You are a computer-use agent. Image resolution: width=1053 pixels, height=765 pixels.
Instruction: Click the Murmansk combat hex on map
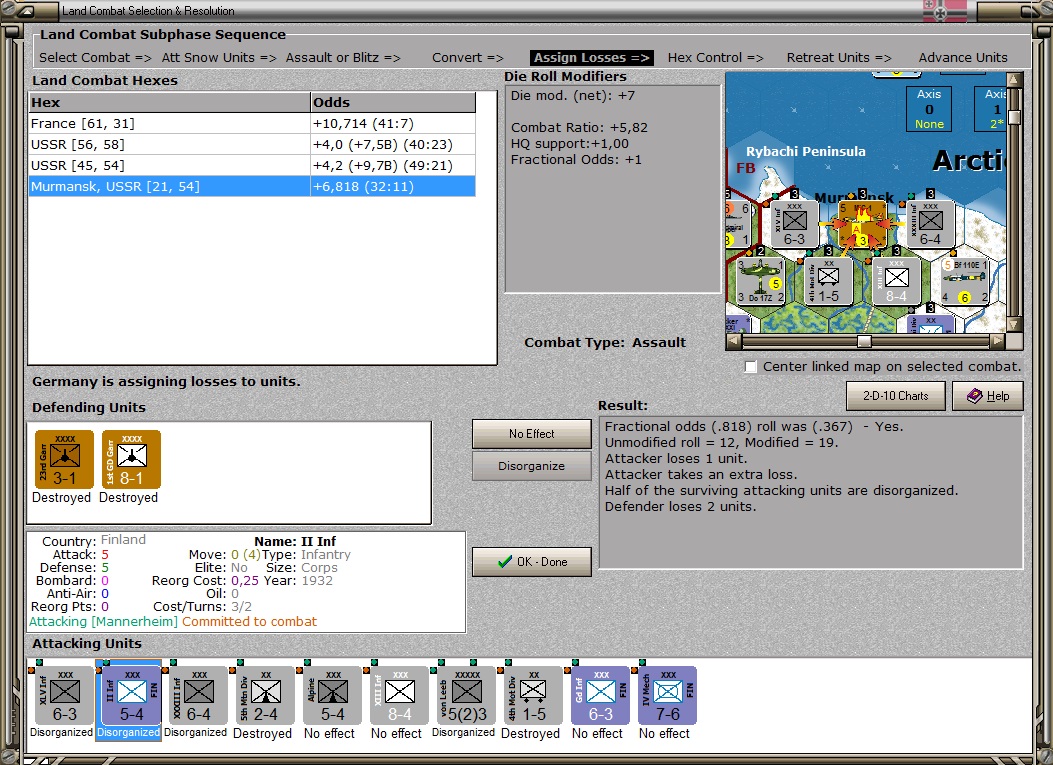point(861,226)
